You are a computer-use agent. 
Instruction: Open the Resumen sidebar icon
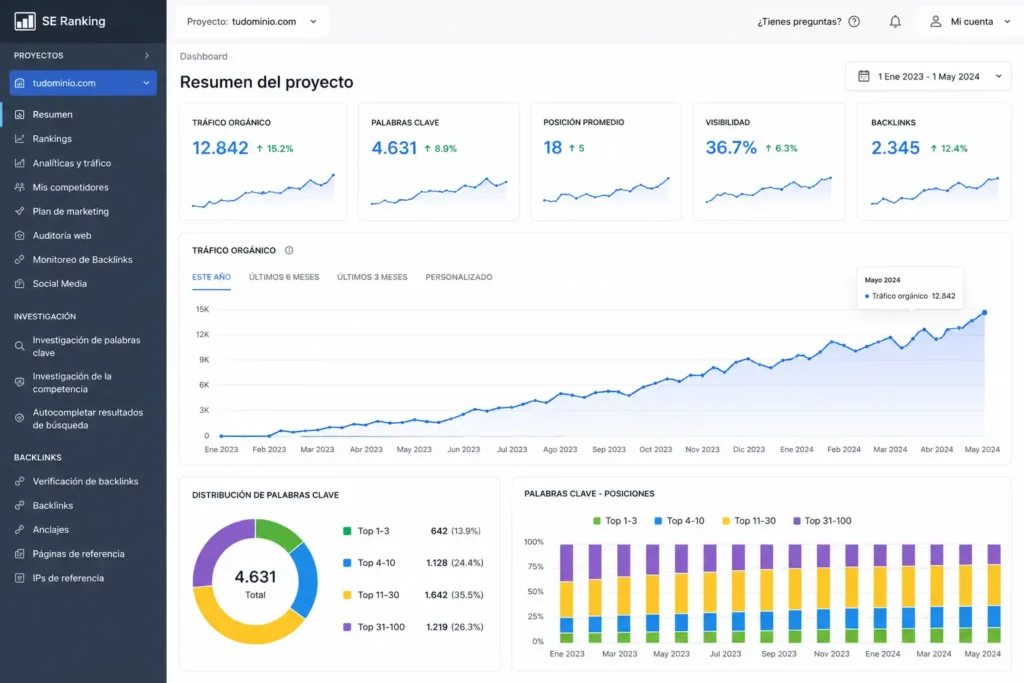20,114
